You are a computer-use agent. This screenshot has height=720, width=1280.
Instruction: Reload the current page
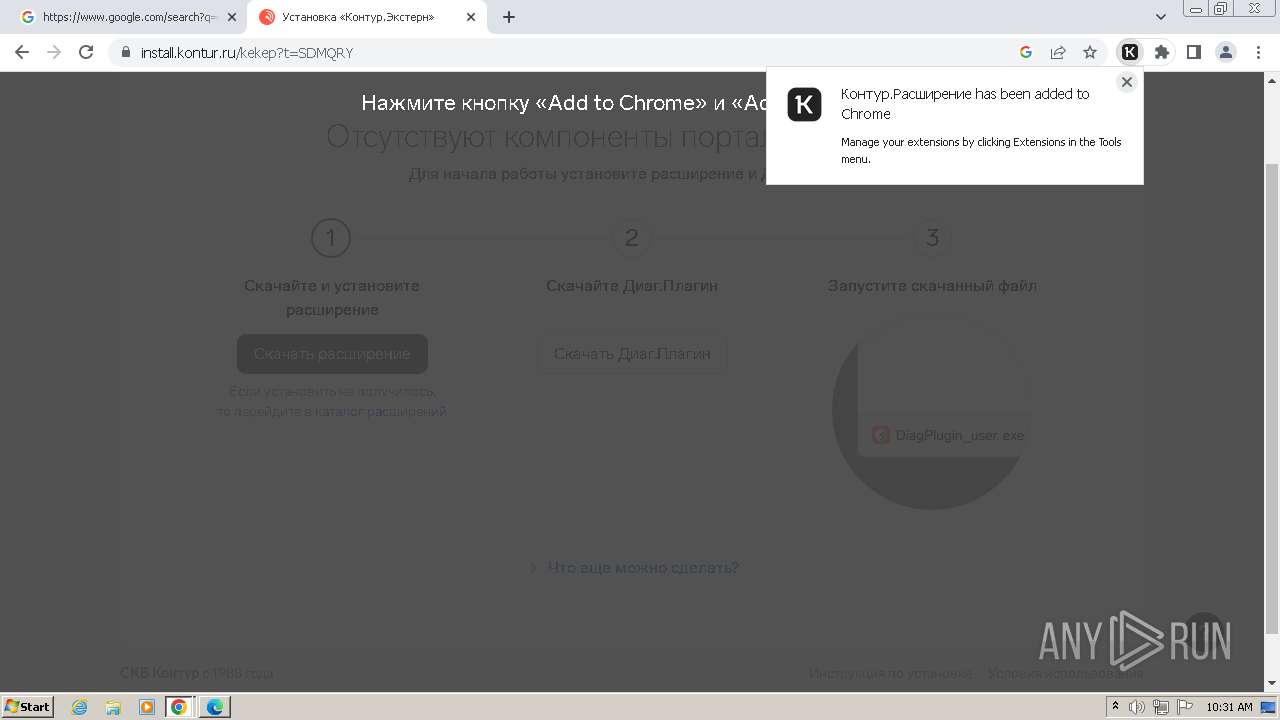tap(86, 52)
